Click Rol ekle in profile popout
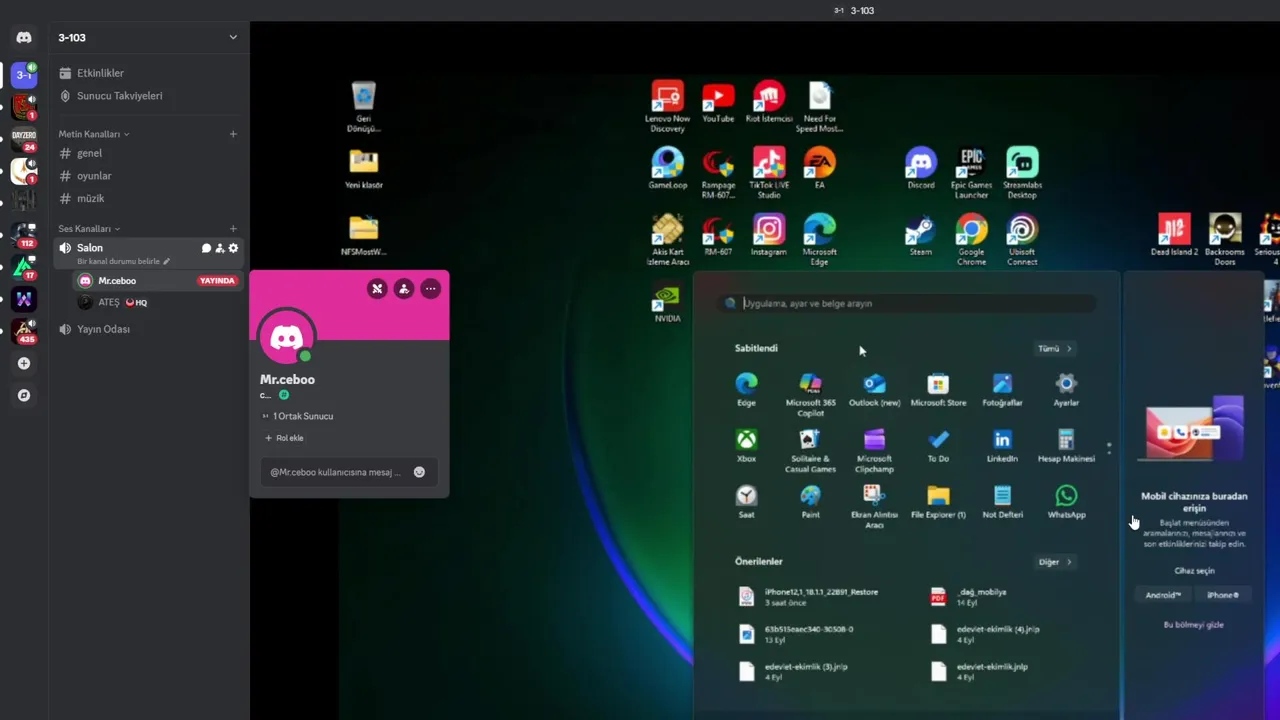The image size is (1280, 720). pyautogui.click(x=284, y=438)
